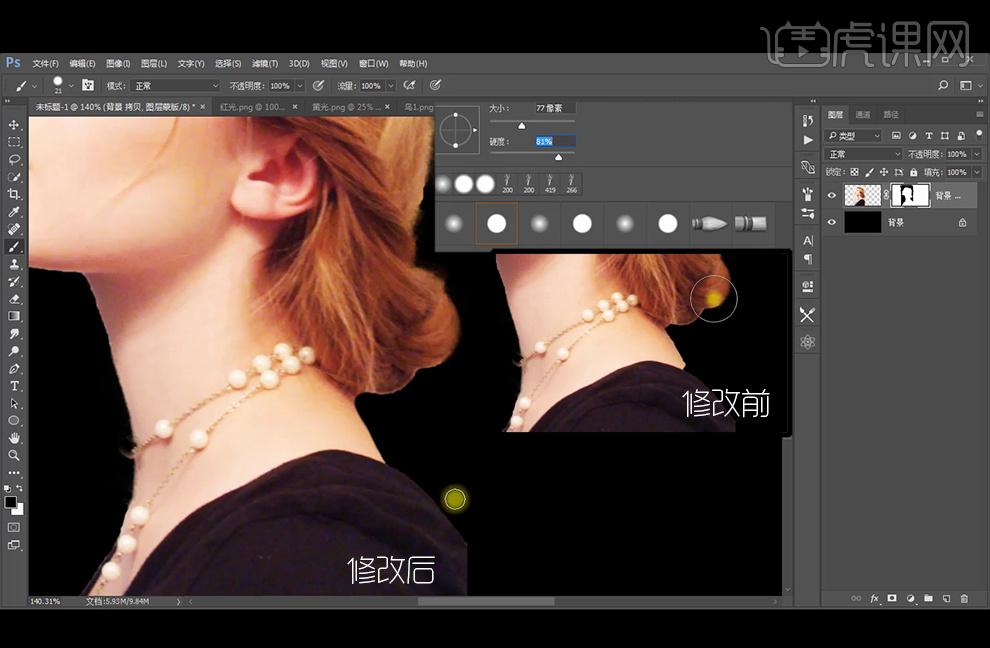Image resolution: width=990 pixels, height=648 pixels.
Task: Select the Zoom tool in toolbox
Action: click(x=14, y=455)
